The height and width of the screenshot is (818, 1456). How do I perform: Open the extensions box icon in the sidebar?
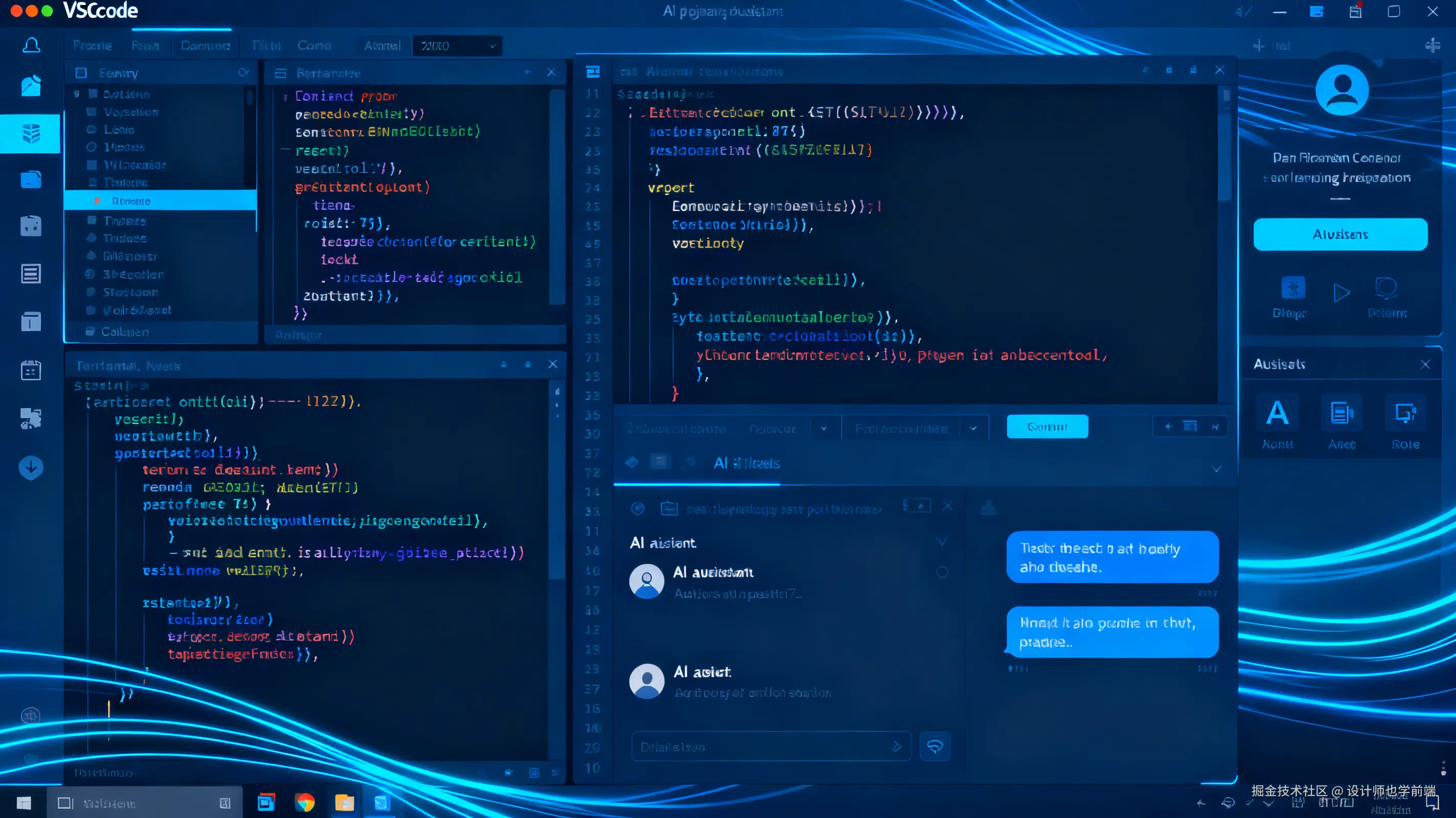tap(31, 225)
